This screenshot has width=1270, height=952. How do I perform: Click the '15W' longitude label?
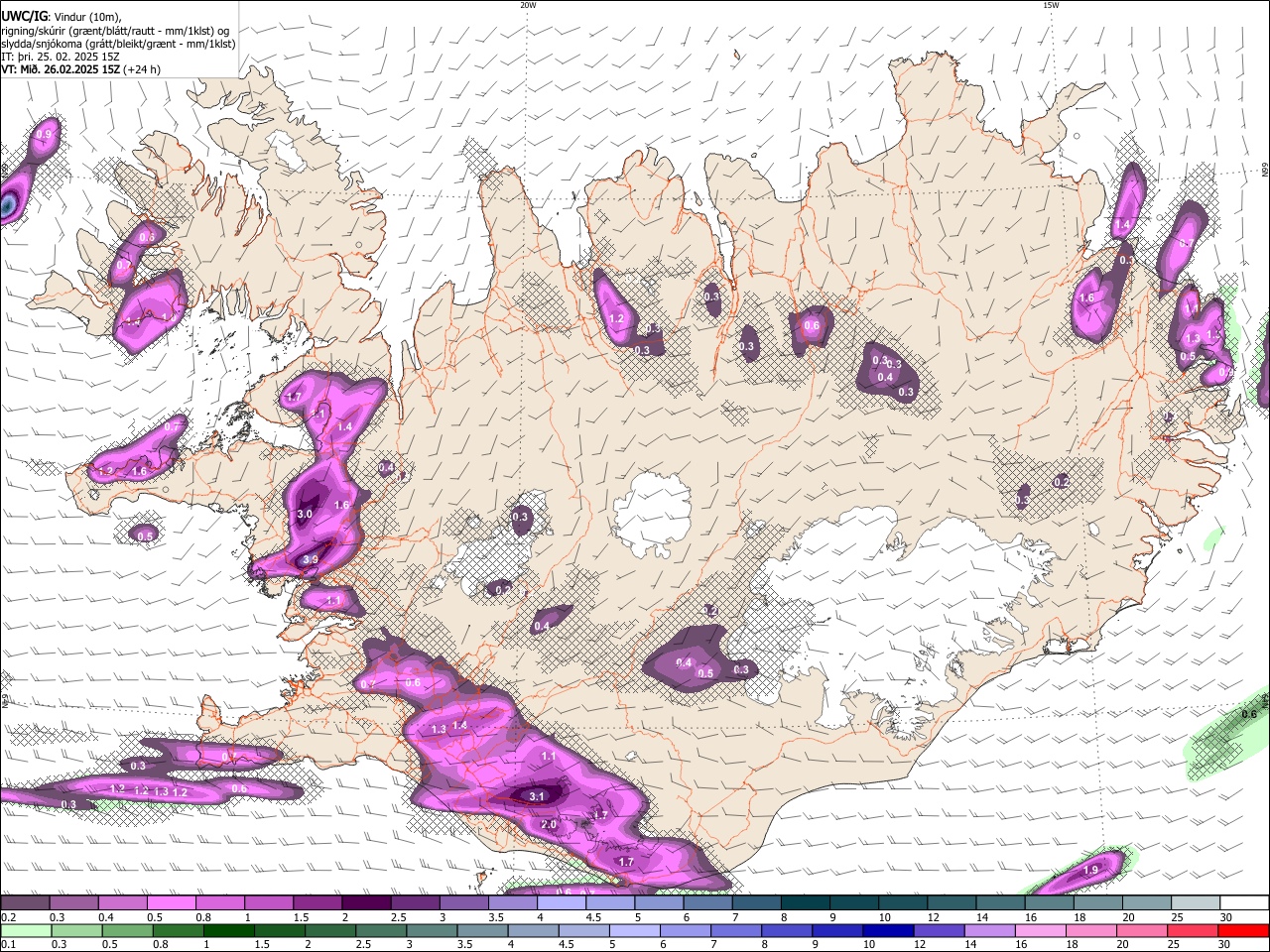[1051, 5]
